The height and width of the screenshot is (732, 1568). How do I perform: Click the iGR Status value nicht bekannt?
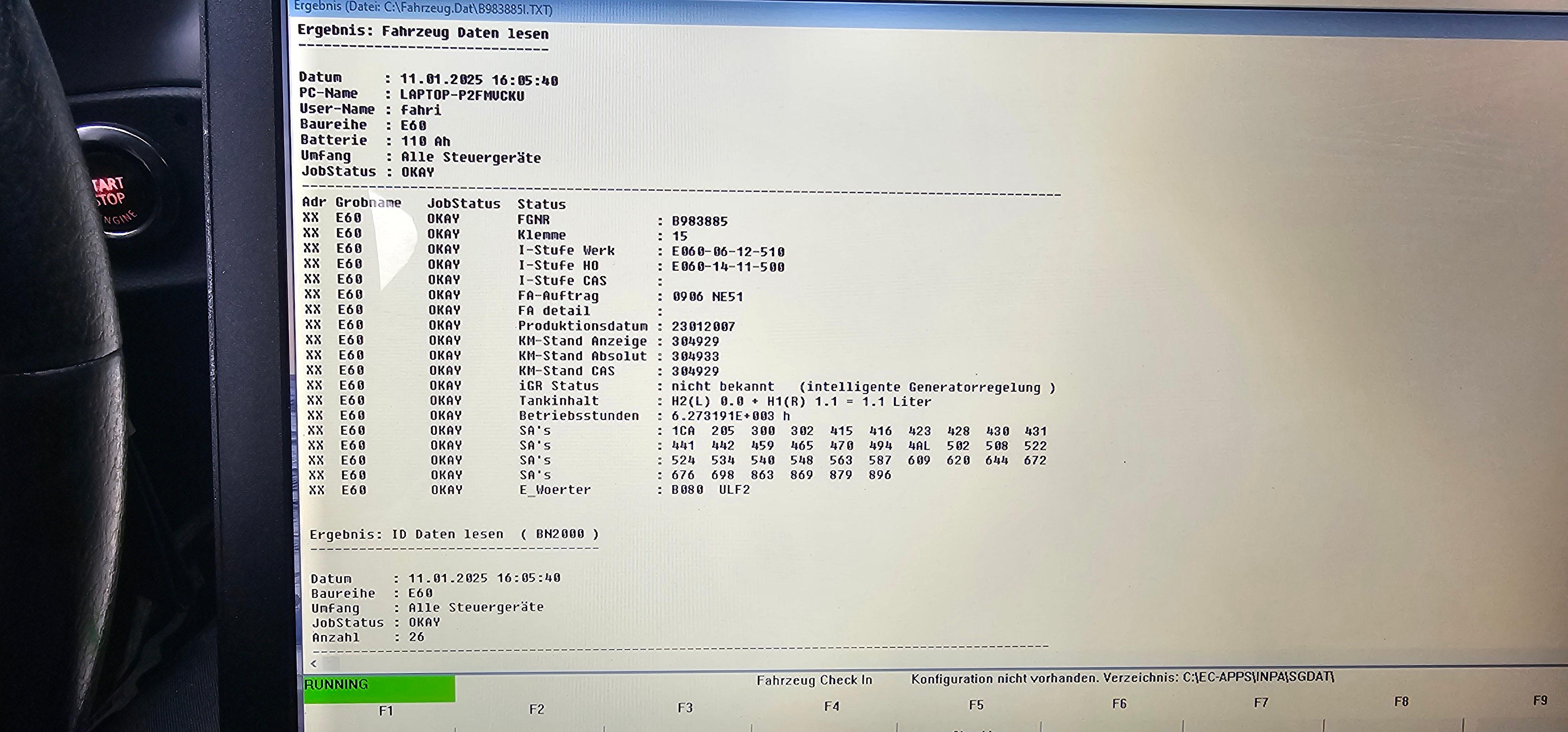point(722,386)
